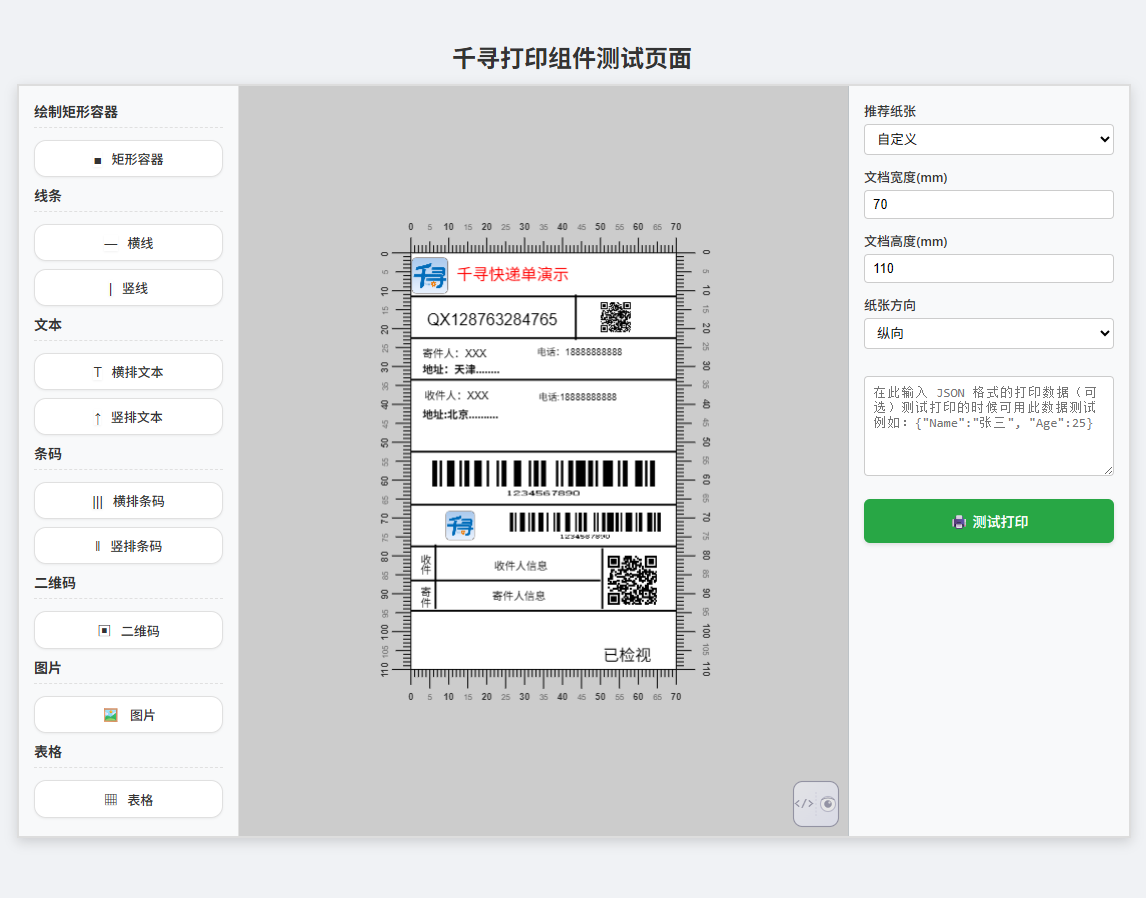Click the table grid icon in 表格 button
This screenshot has height=898, width=1146.
pos(111,799)
